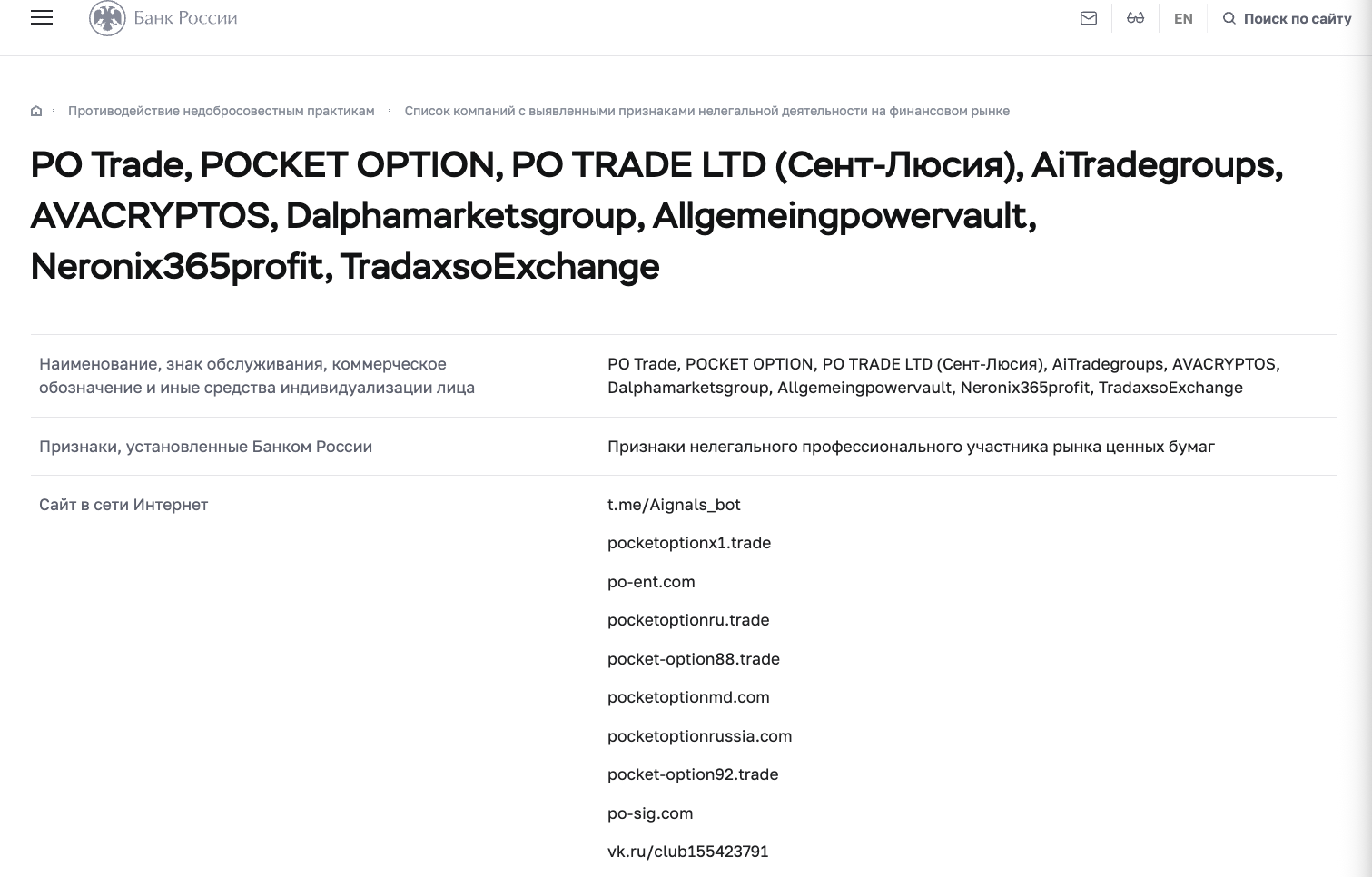Viewport: 1372px width, 877px height.
Task: Enable the visually impaired glasses icon
Action: [1135, 18]
